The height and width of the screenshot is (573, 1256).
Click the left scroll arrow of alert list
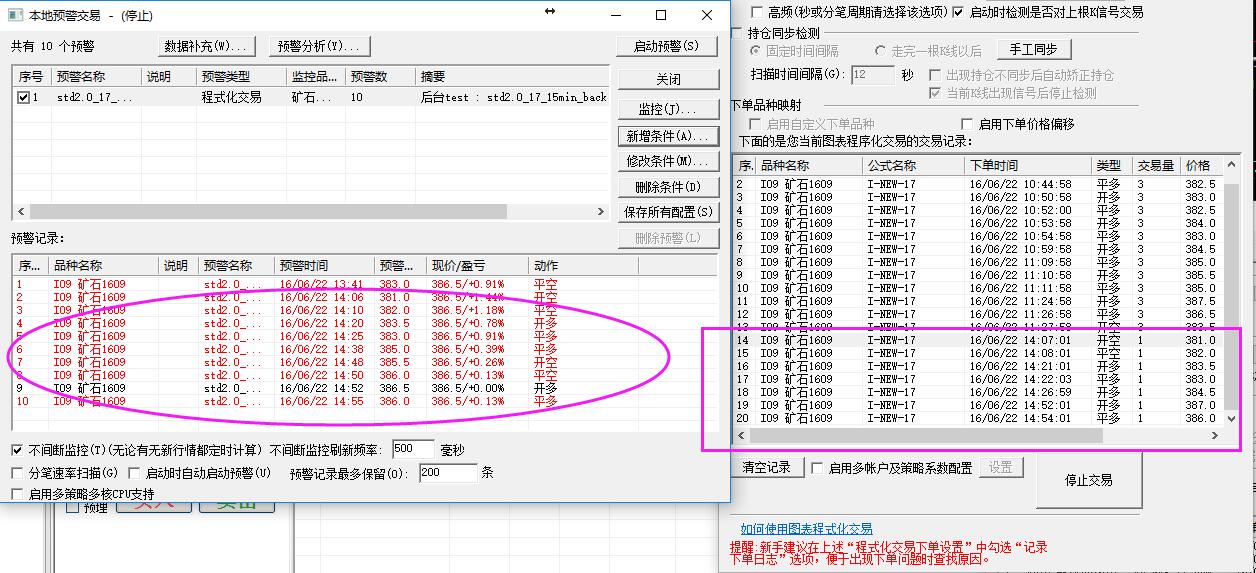(19, 212)
